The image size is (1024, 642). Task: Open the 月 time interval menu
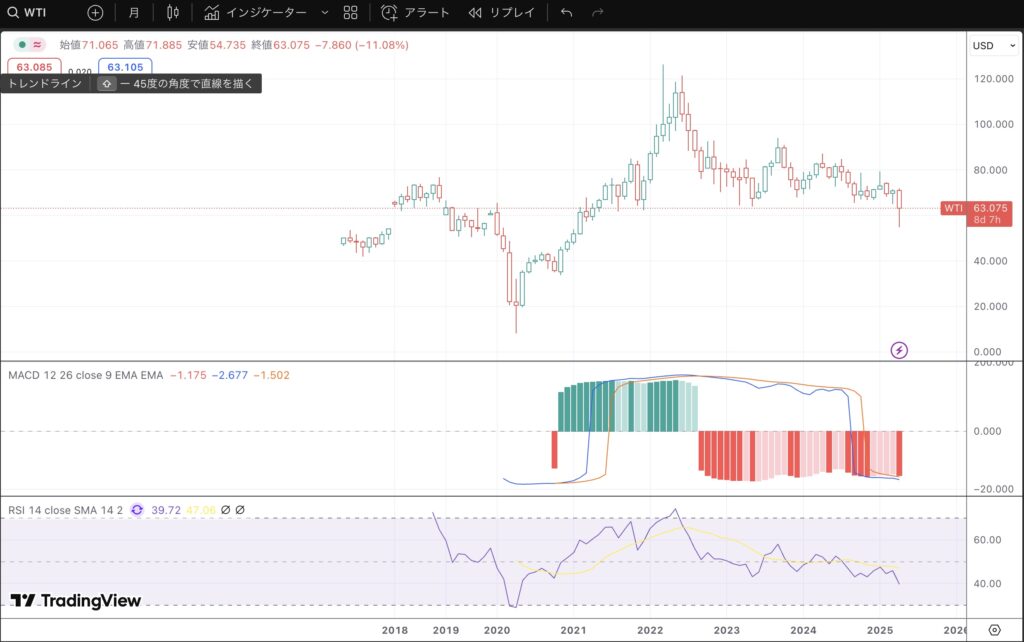pos(134,12)
